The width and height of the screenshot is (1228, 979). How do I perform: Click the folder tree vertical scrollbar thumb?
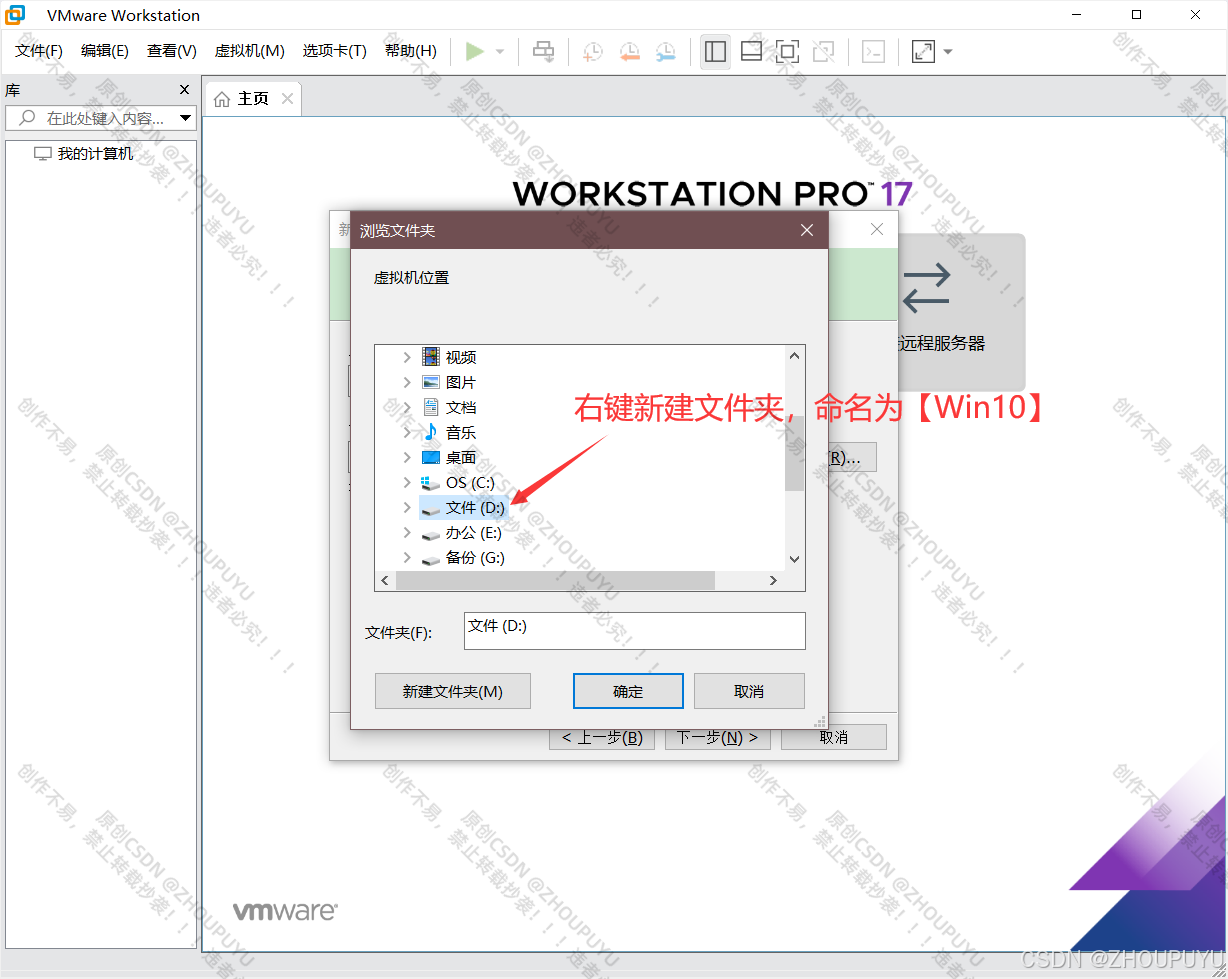(794, 453)
